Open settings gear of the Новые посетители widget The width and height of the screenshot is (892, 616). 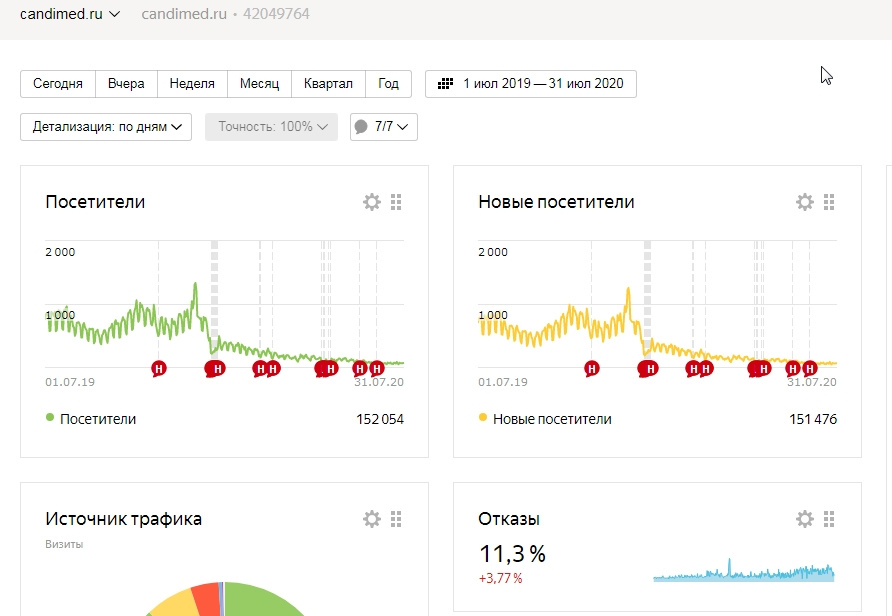(x=804, y=202)
